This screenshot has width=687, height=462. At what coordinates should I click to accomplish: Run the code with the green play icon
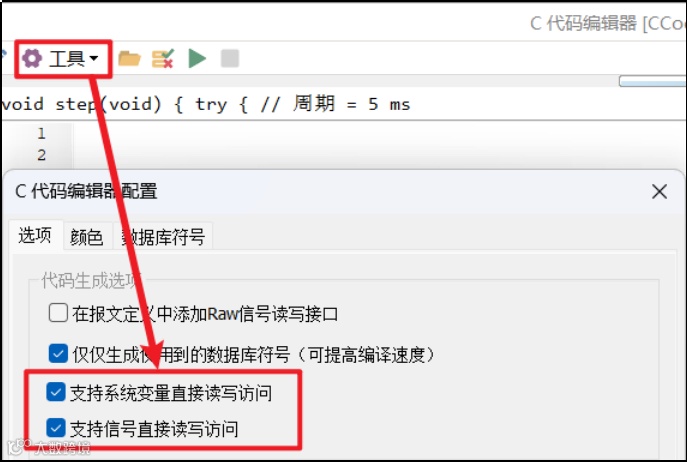coord(197,58)
